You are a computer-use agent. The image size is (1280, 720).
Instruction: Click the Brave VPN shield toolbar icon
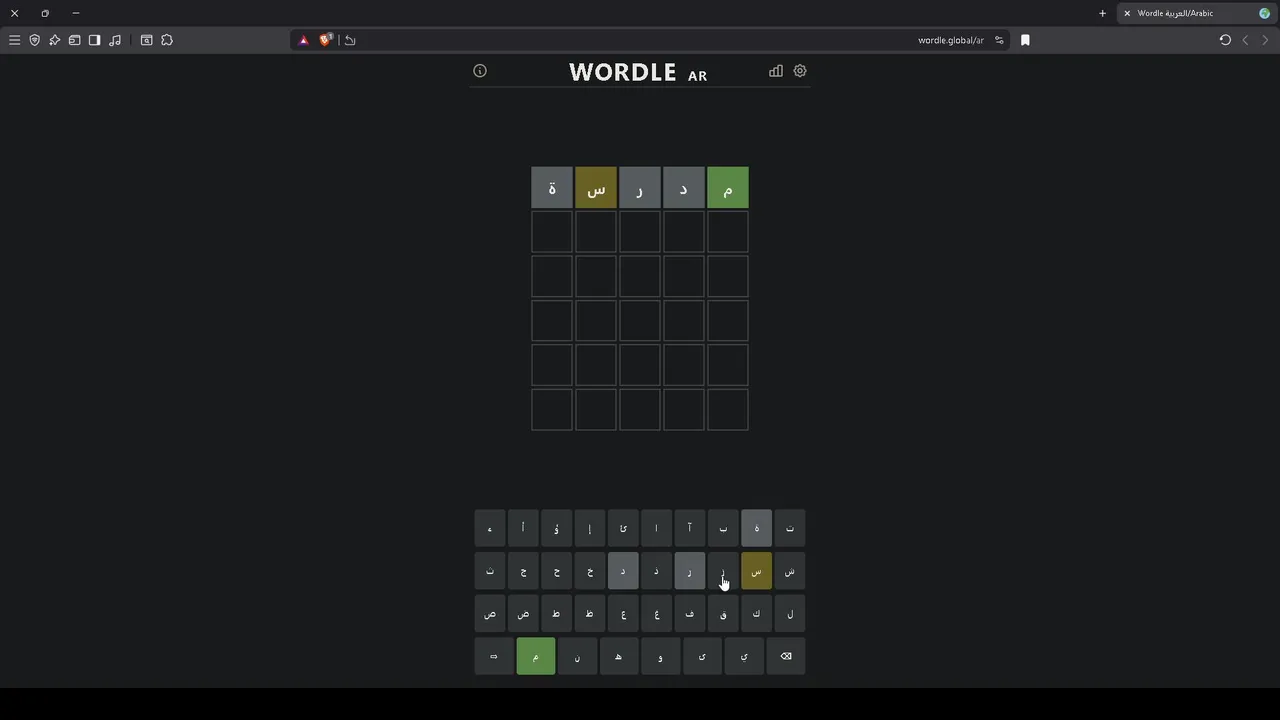coord(35,40)
